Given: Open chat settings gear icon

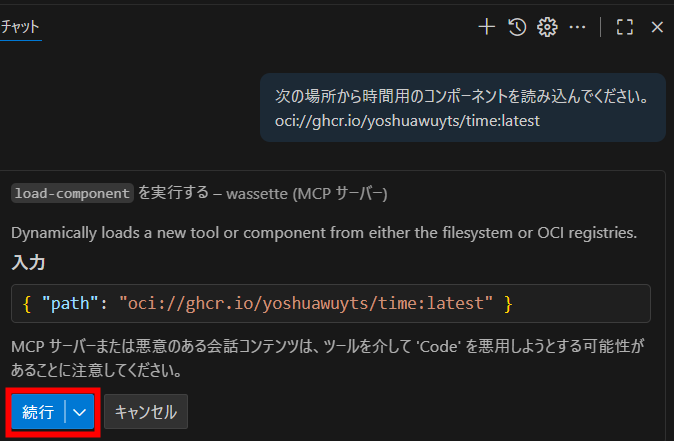Looking at the screenshot, I should click(x=547, y=27).
